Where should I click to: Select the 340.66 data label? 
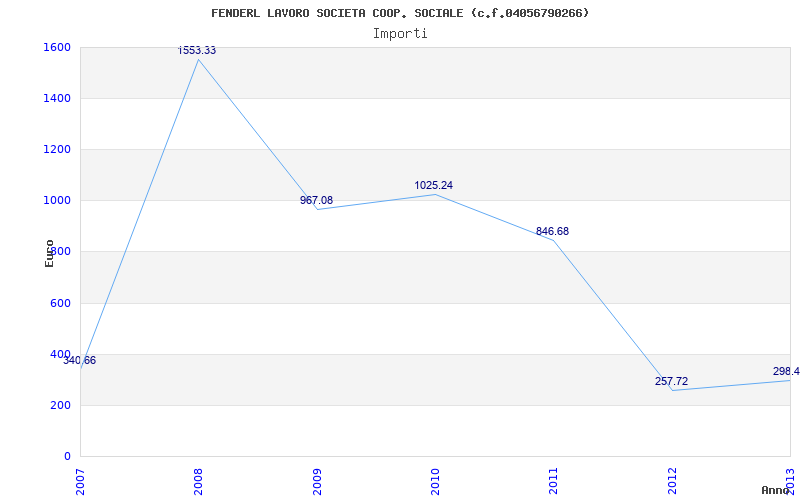coord(80,361)
